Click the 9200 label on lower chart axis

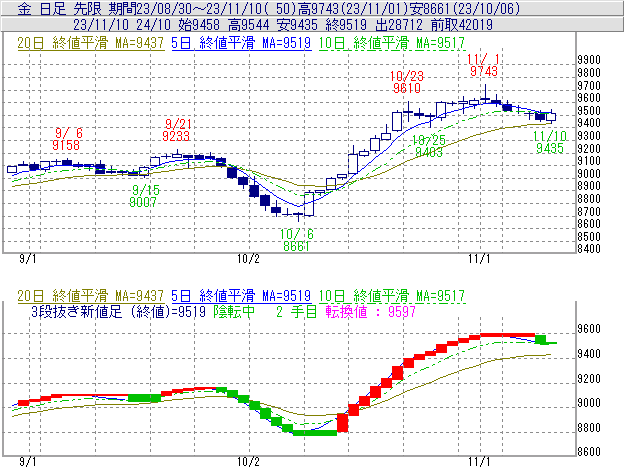pos(589,378)
